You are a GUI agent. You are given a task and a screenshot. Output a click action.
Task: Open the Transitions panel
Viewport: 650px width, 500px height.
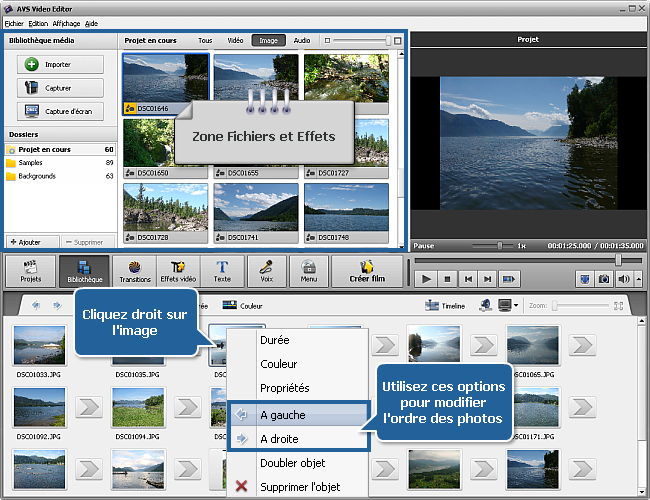coord(135,270)
